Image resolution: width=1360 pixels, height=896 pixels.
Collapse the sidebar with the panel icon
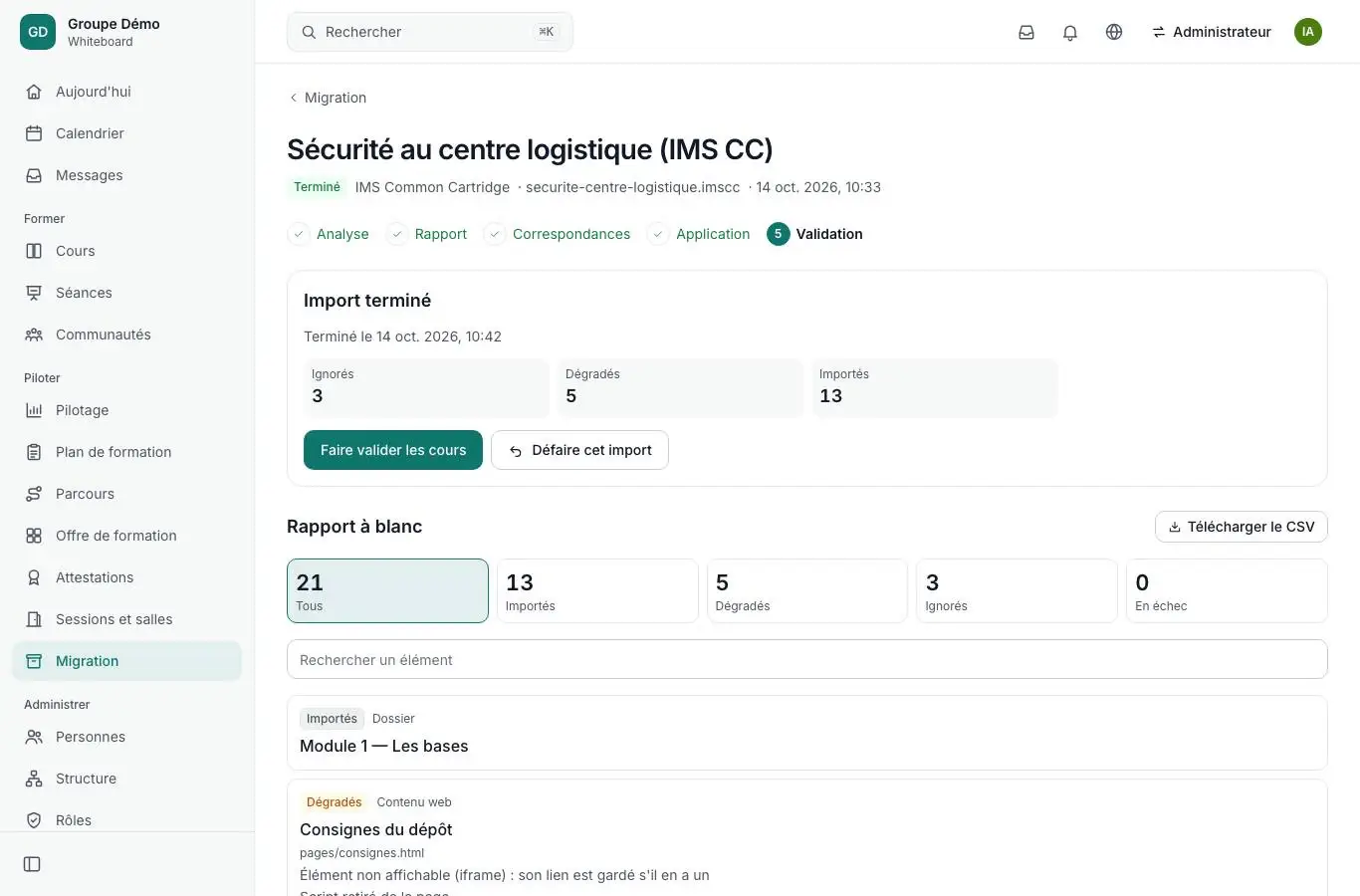pos(32,864)
